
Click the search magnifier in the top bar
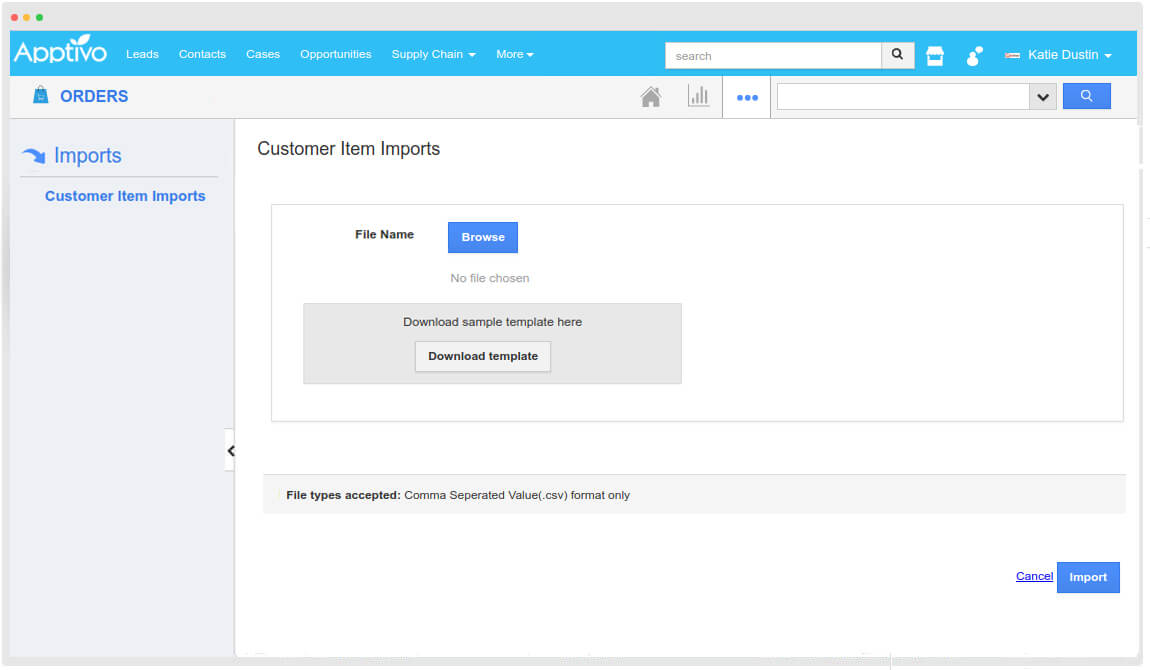pos(897,55)
